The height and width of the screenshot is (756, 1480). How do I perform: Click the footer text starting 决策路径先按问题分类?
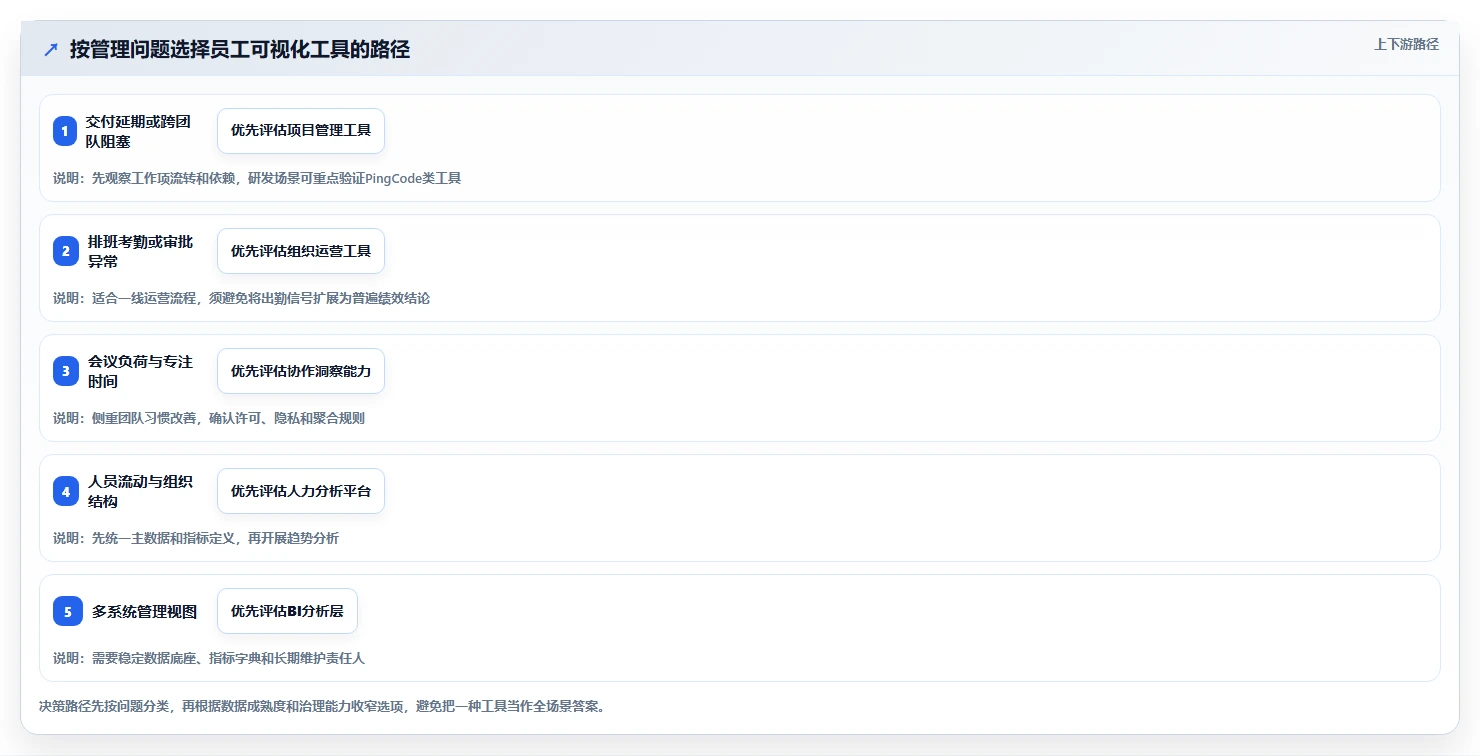(322, 706)
